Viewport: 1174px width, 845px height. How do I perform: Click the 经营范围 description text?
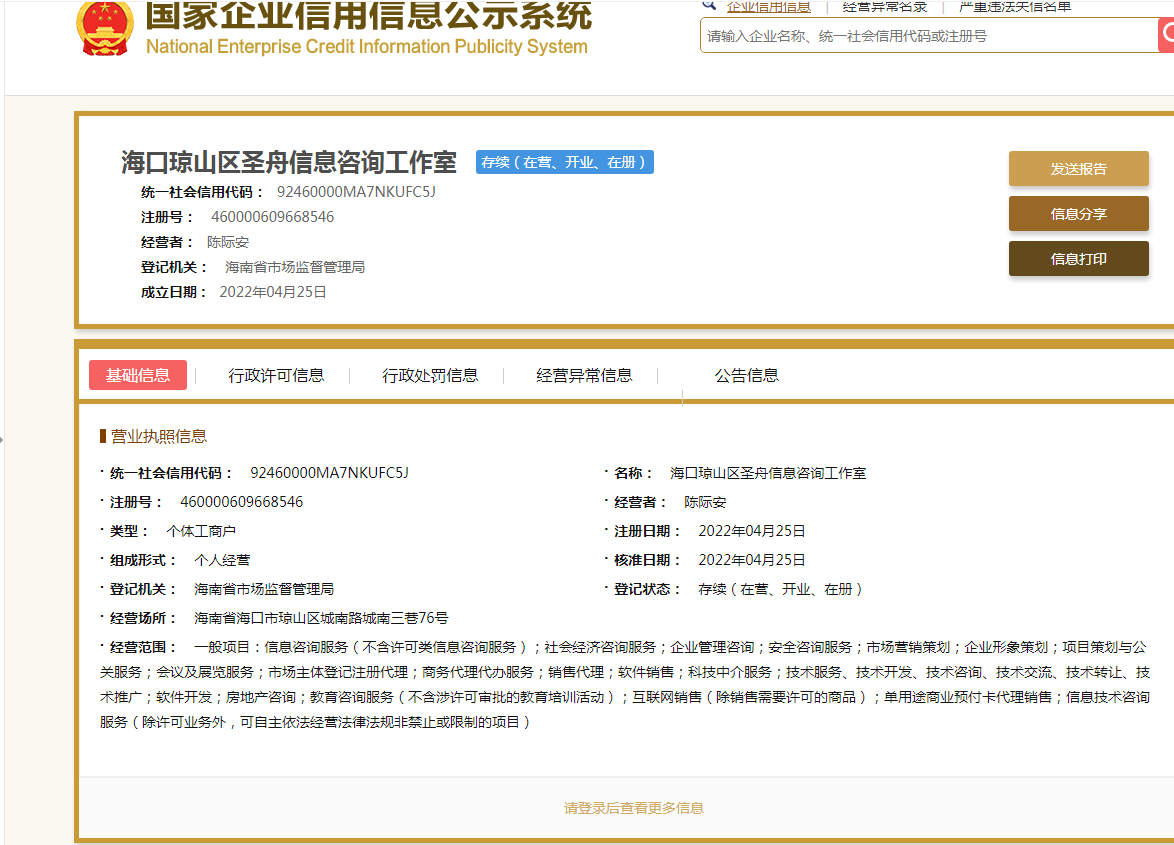[625, 684]
